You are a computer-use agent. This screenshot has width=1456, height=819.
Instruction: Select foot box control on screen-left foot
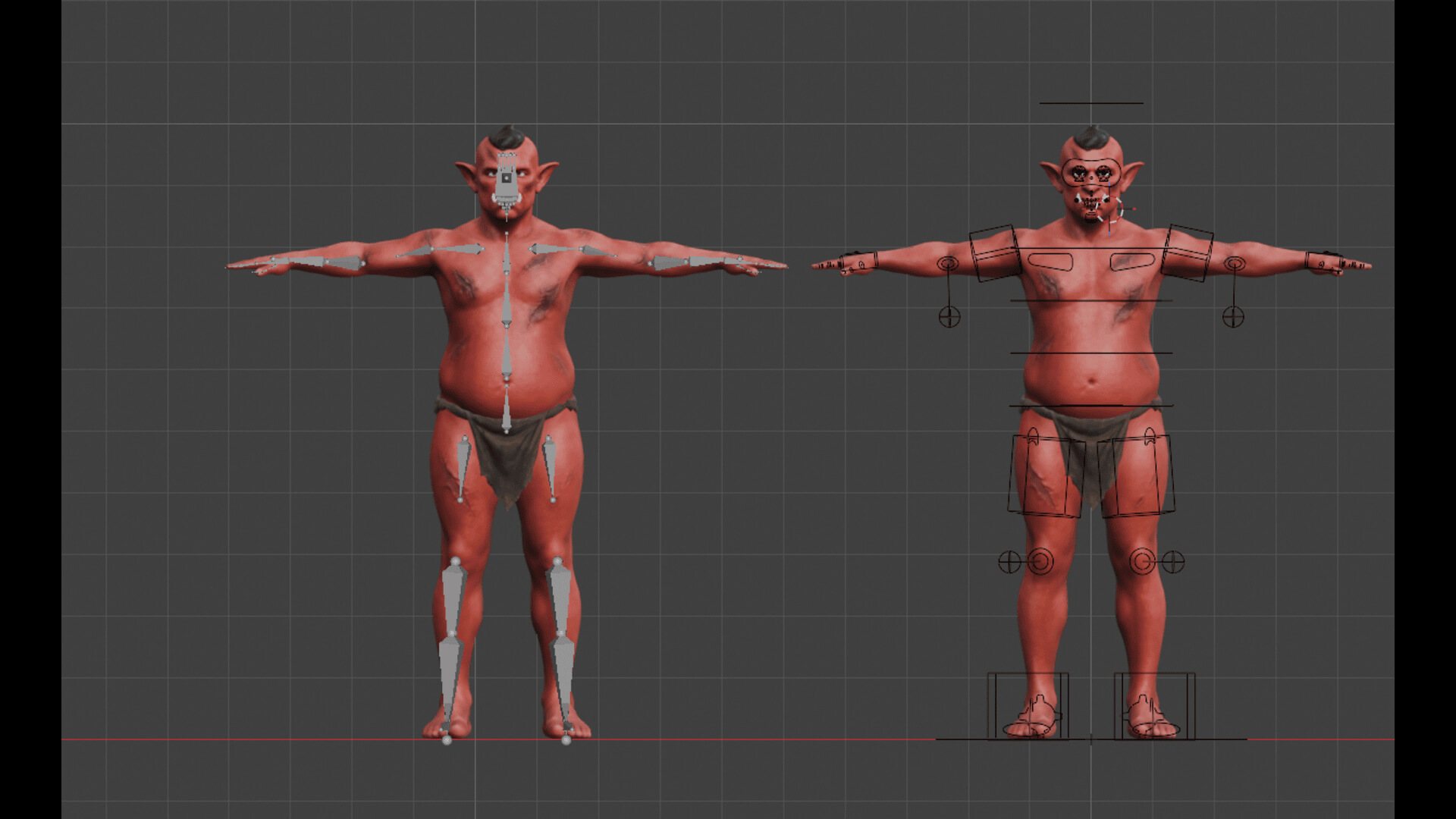[1028, 705]
